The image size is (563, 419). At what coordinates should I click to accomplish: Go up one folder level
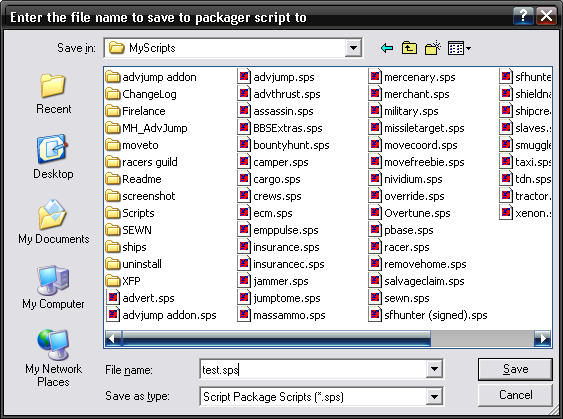[409, 48]
